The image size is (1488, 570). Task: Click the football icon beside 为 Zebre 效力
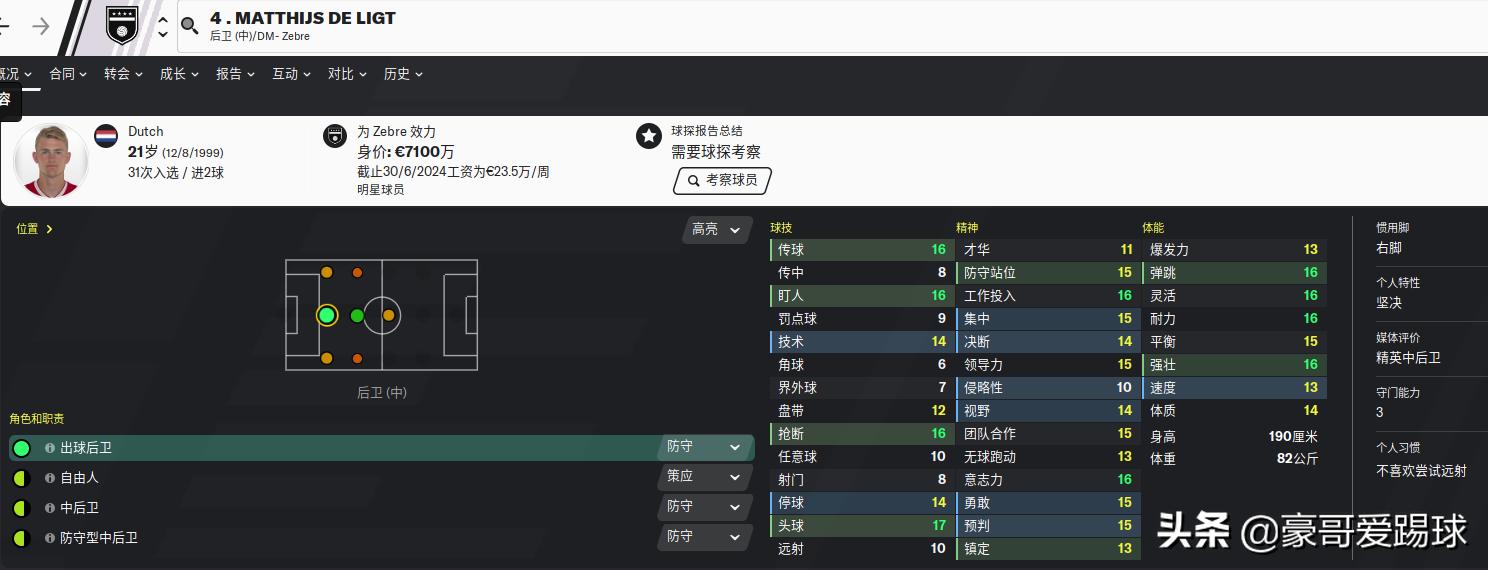click(x=335, y=136)
